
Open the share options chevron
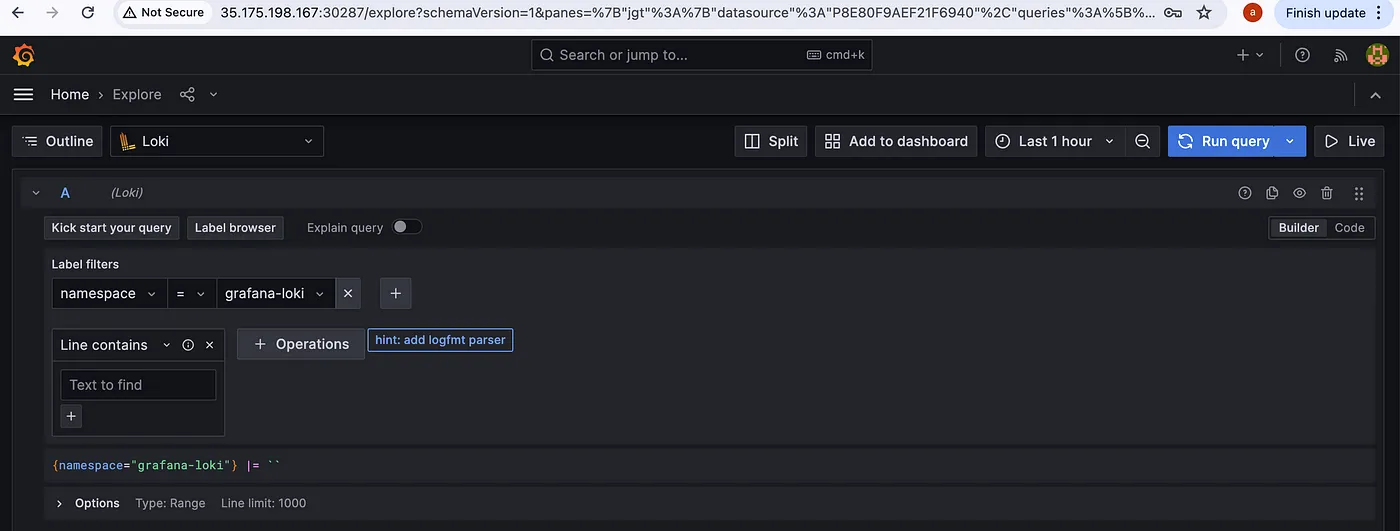[x=213, y=94]
